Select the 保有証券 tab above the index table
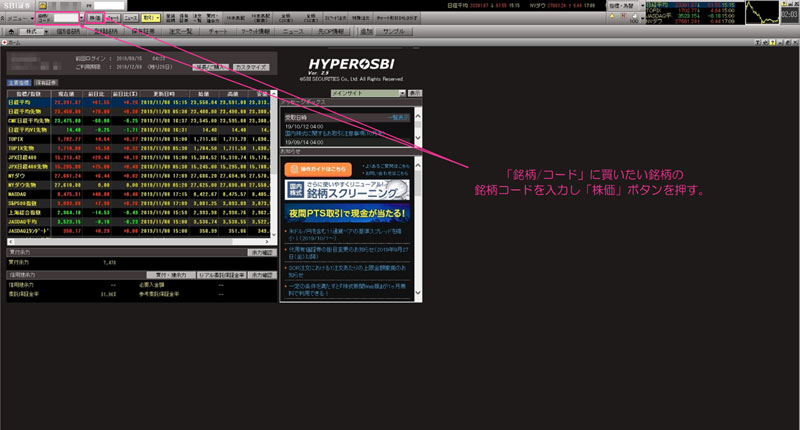The width and height of the screenshot is (800, 430). (x=46, y=83)
